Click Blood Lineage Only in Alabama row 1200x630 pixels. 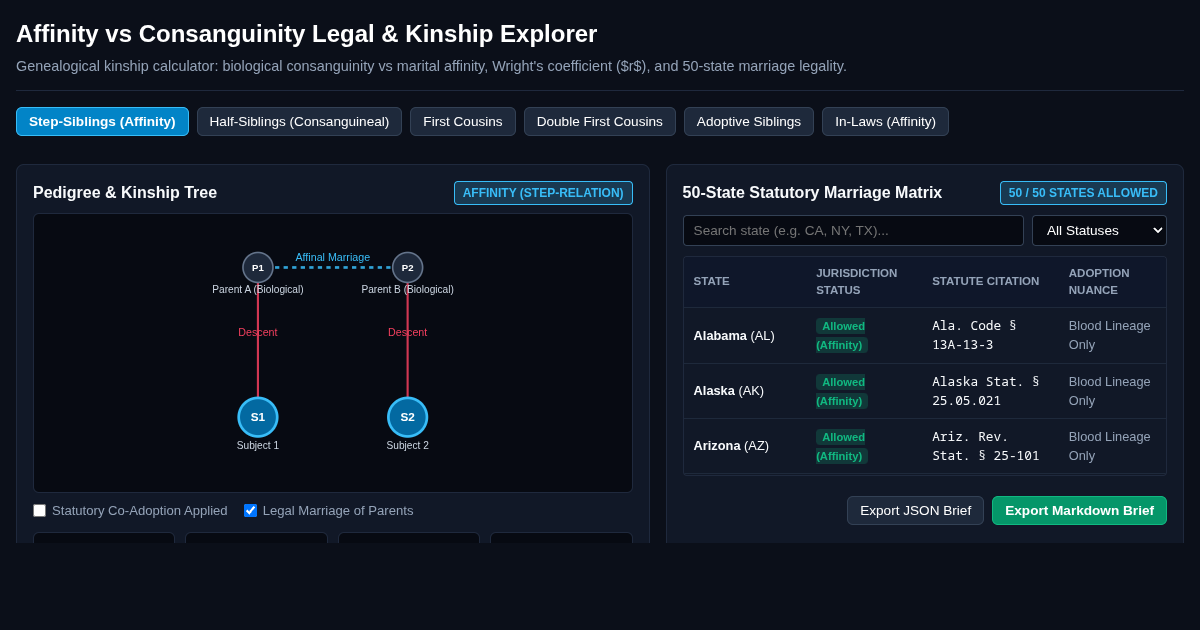tap(1110, 335)
